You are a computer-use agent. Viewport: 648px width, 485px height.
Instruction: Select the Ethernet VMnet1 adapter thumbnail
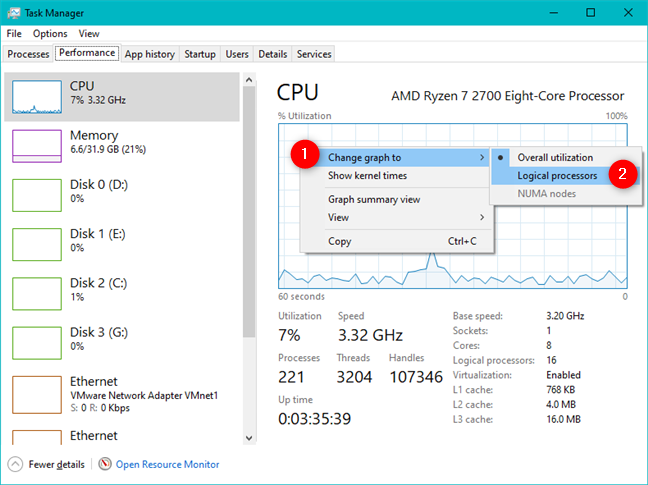[x=37, y=395]
